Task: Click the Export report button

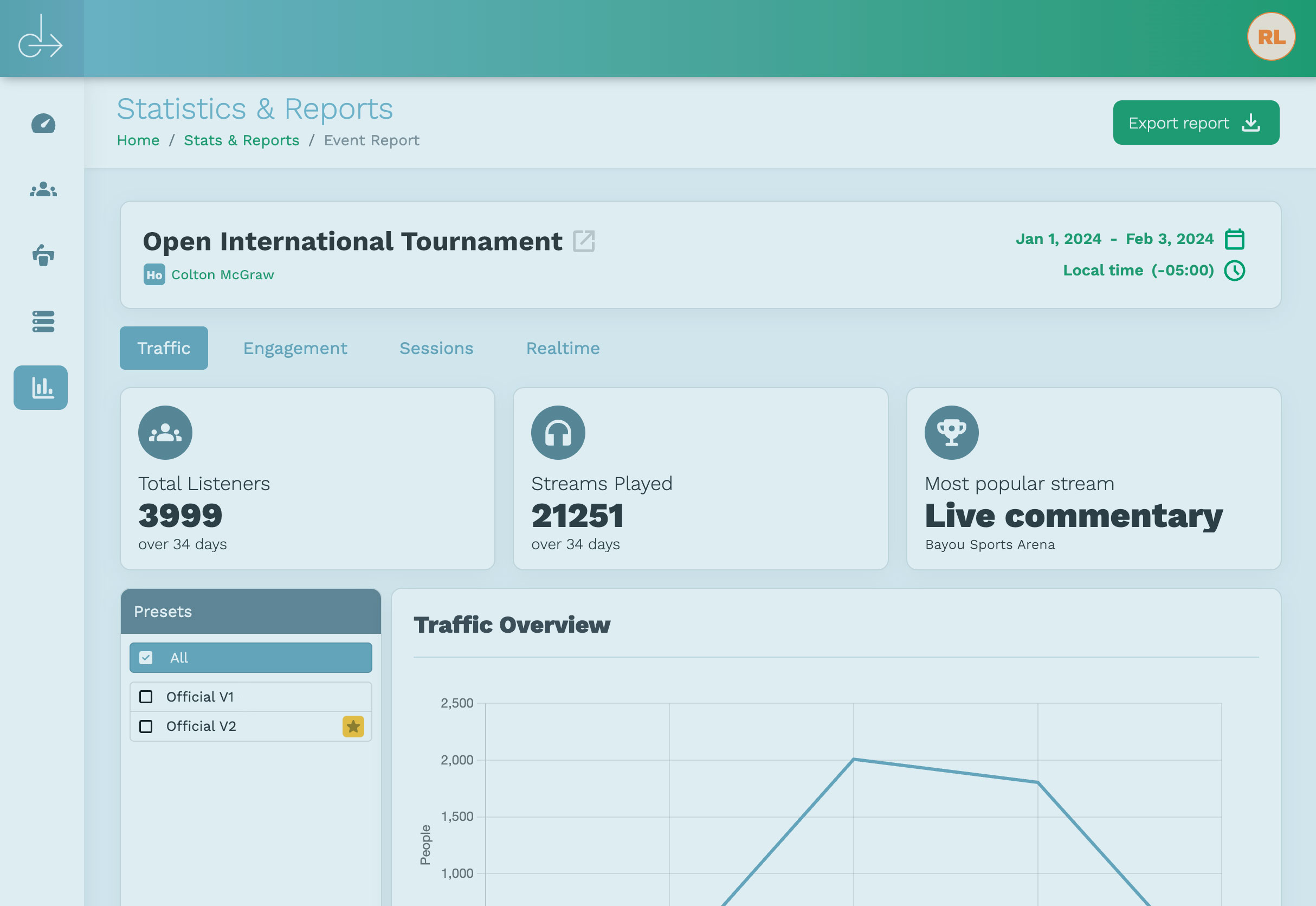Action: (x=1196, y=123)
